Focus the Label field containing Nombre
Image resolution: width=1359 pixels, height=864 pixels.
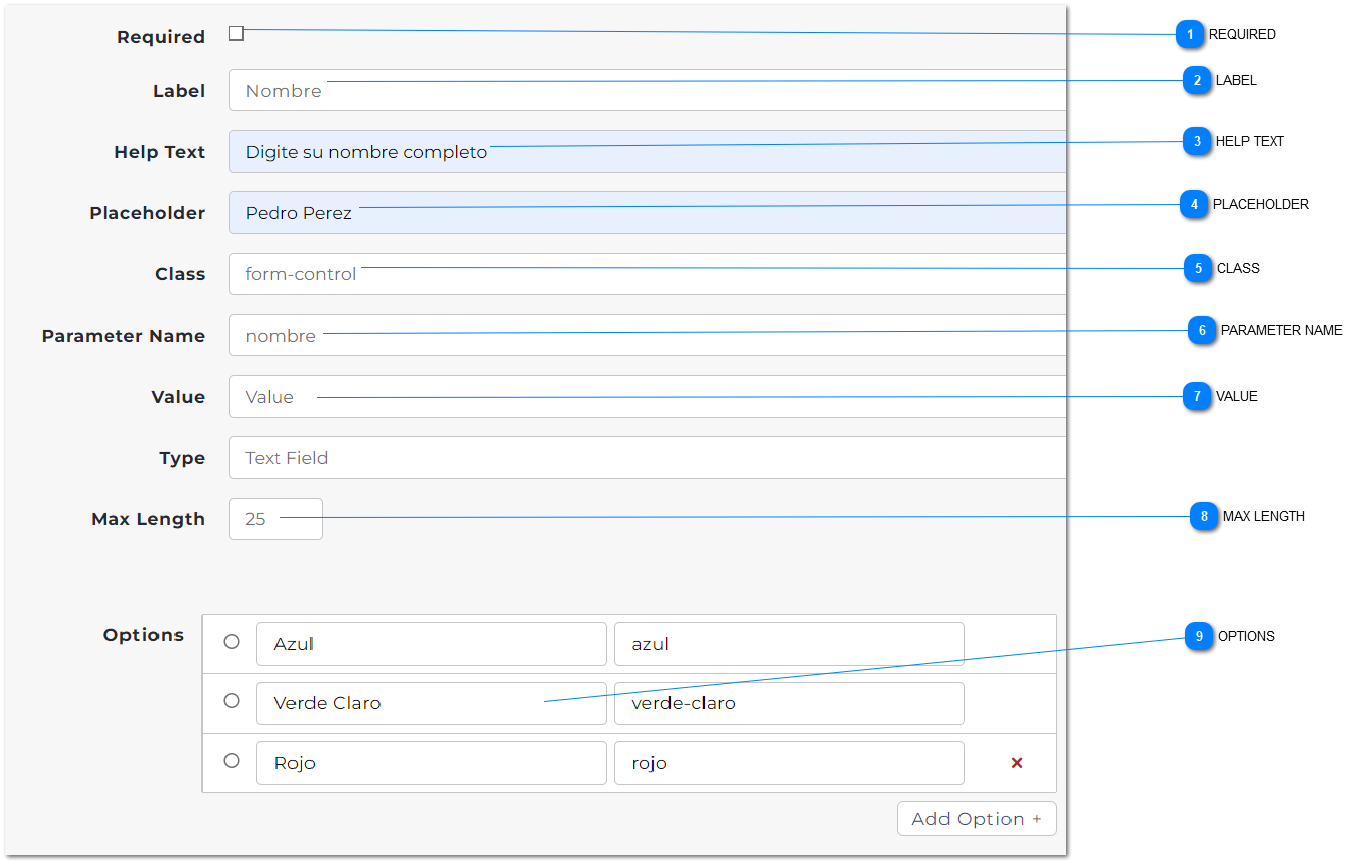click(646, 91)
